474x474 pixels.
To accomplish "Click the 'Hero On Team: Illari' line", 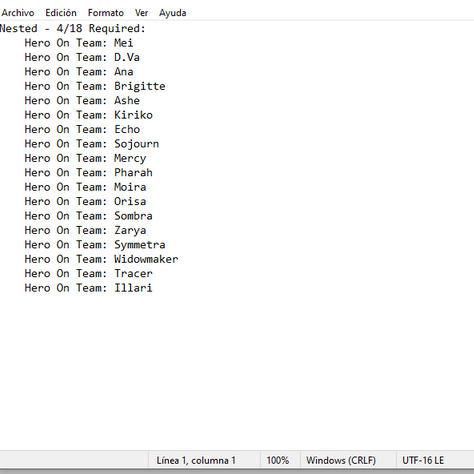I will (88, 288).
